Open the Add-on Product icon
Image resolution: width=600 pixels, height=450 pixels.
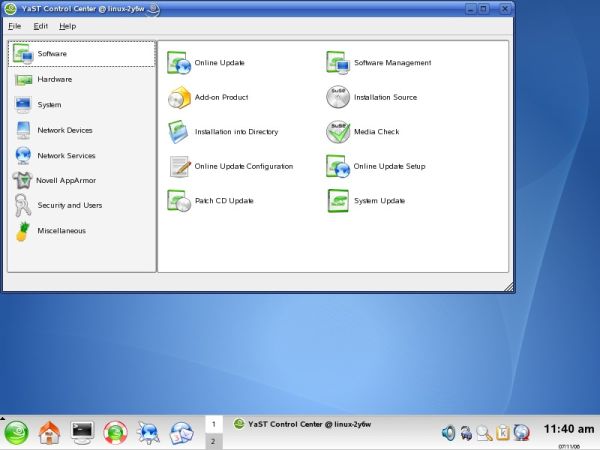[179, 97]
